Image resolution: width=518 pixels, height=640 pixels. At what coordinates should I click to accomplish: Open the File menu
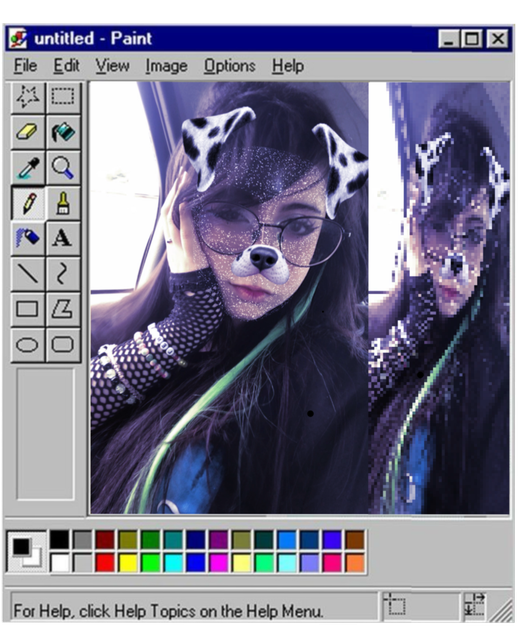coord(25,66)
